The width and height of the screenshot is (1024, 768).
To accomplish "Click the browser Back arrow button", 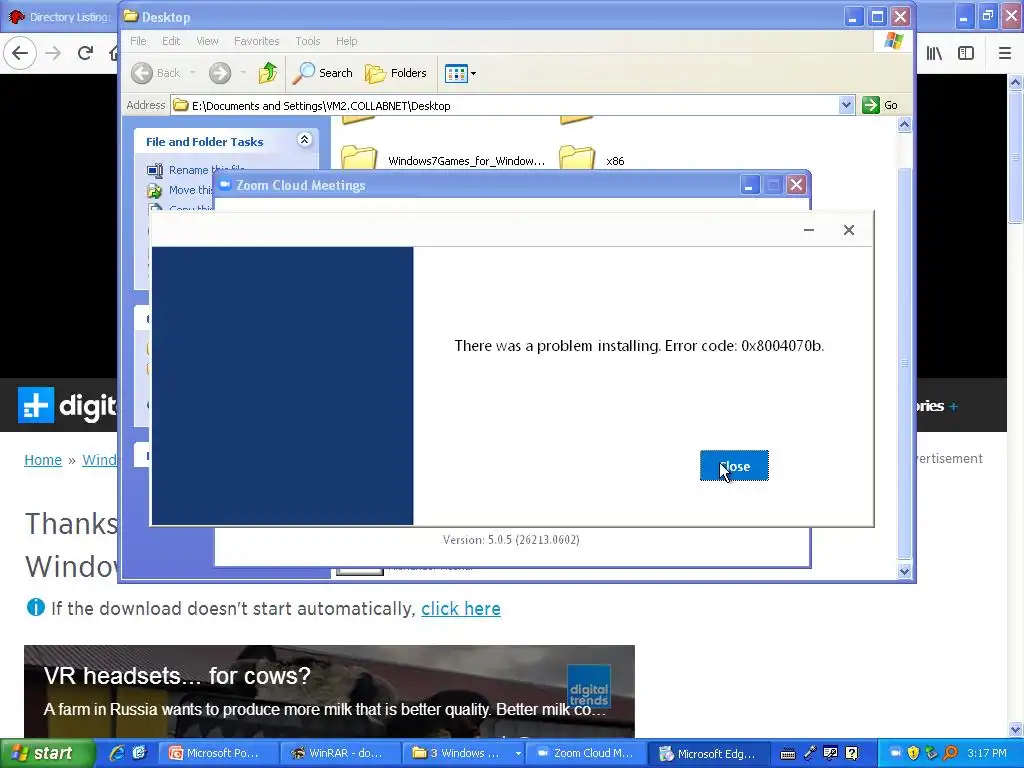I will [20, 53].
